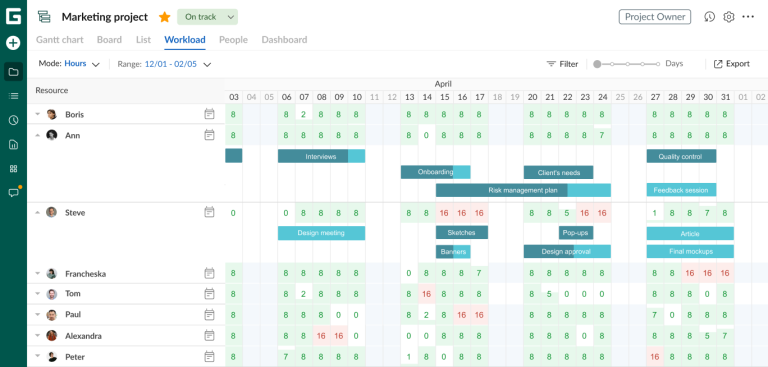Expand Peter's resource row
This screenshot has height=367, width=768.
click(38, 357)
